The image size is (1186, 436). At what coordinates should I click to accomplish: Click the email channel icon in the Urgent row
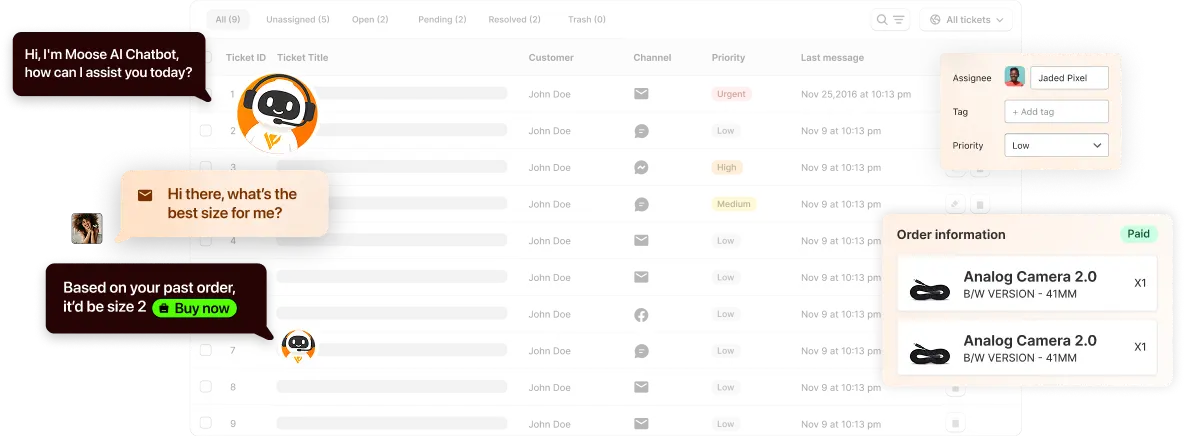tap(641, 94)
